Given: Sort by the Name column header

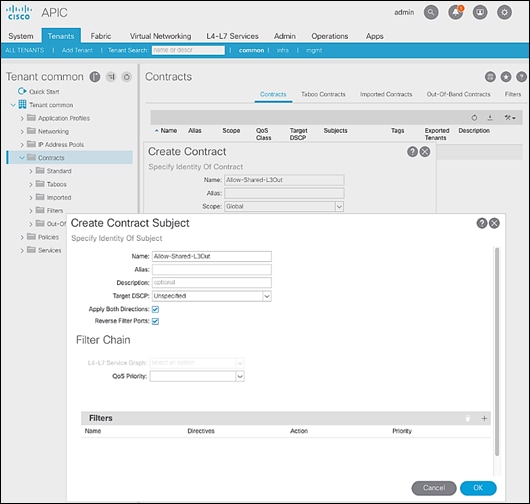Looking at the screenshot, I should click(169, 131).
